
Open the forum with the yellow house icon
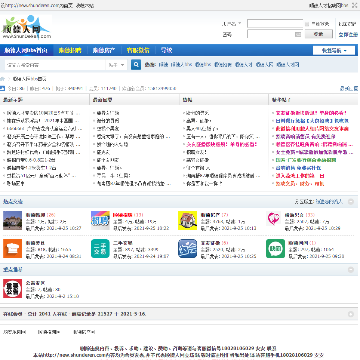tap(187, 220)
